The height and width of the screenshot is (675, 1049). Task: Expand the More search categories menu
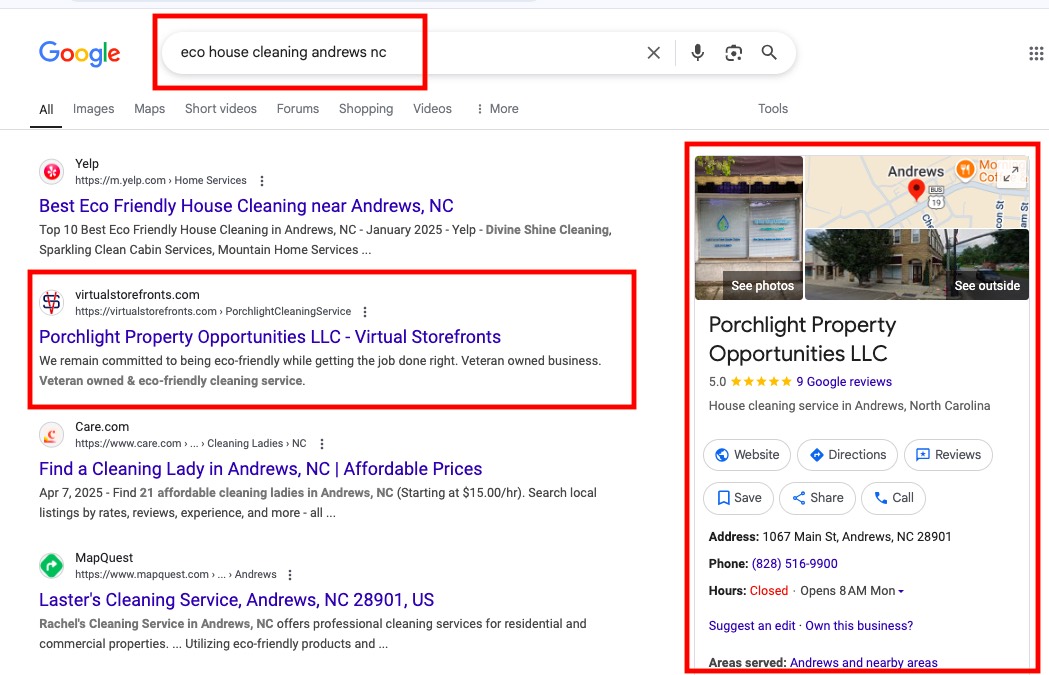click(497, 109)
